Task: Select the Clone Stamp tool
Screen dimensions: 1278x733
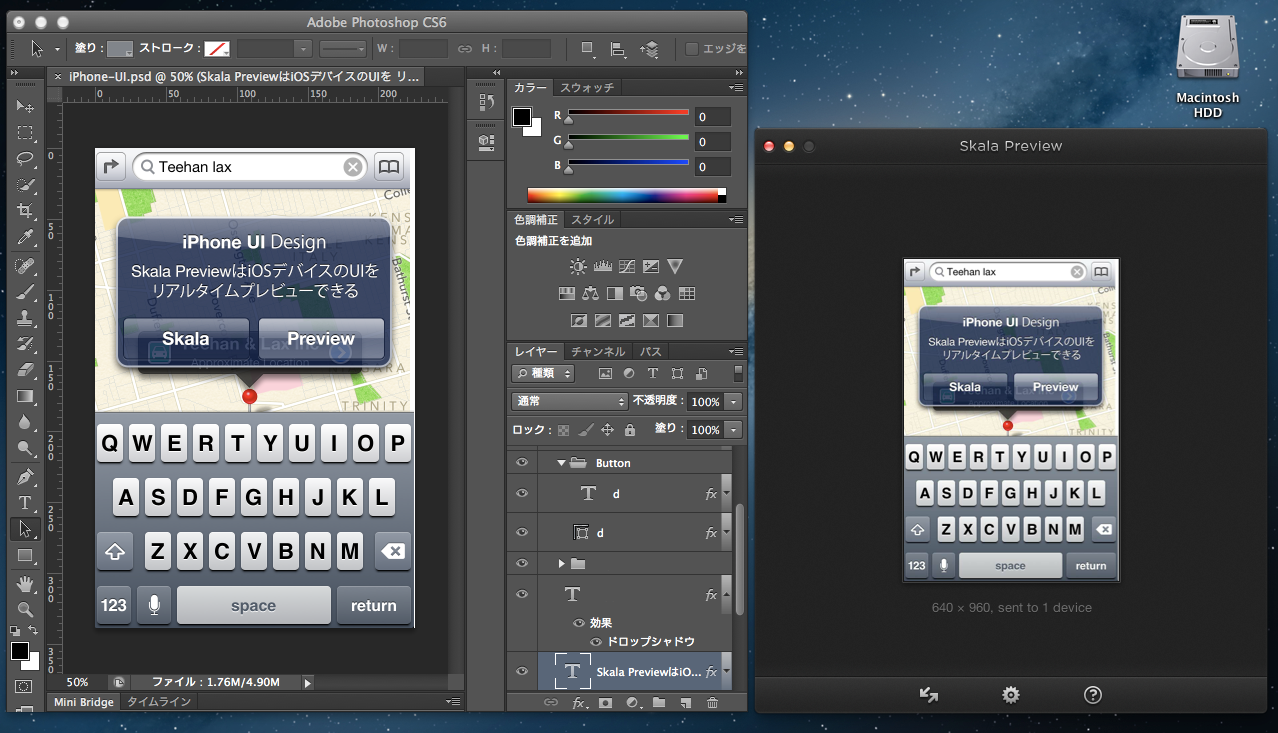Action: [25, 318]
